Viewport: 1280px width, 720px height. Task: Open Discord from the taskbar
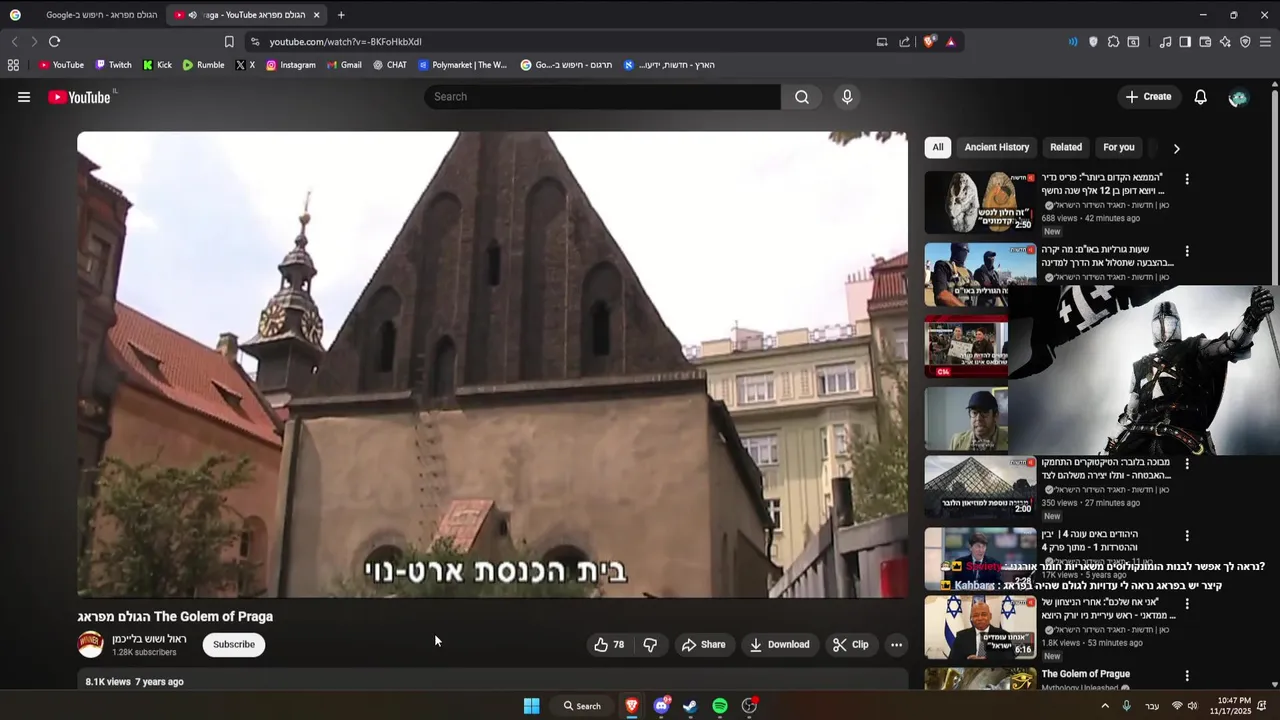point(661,706)
